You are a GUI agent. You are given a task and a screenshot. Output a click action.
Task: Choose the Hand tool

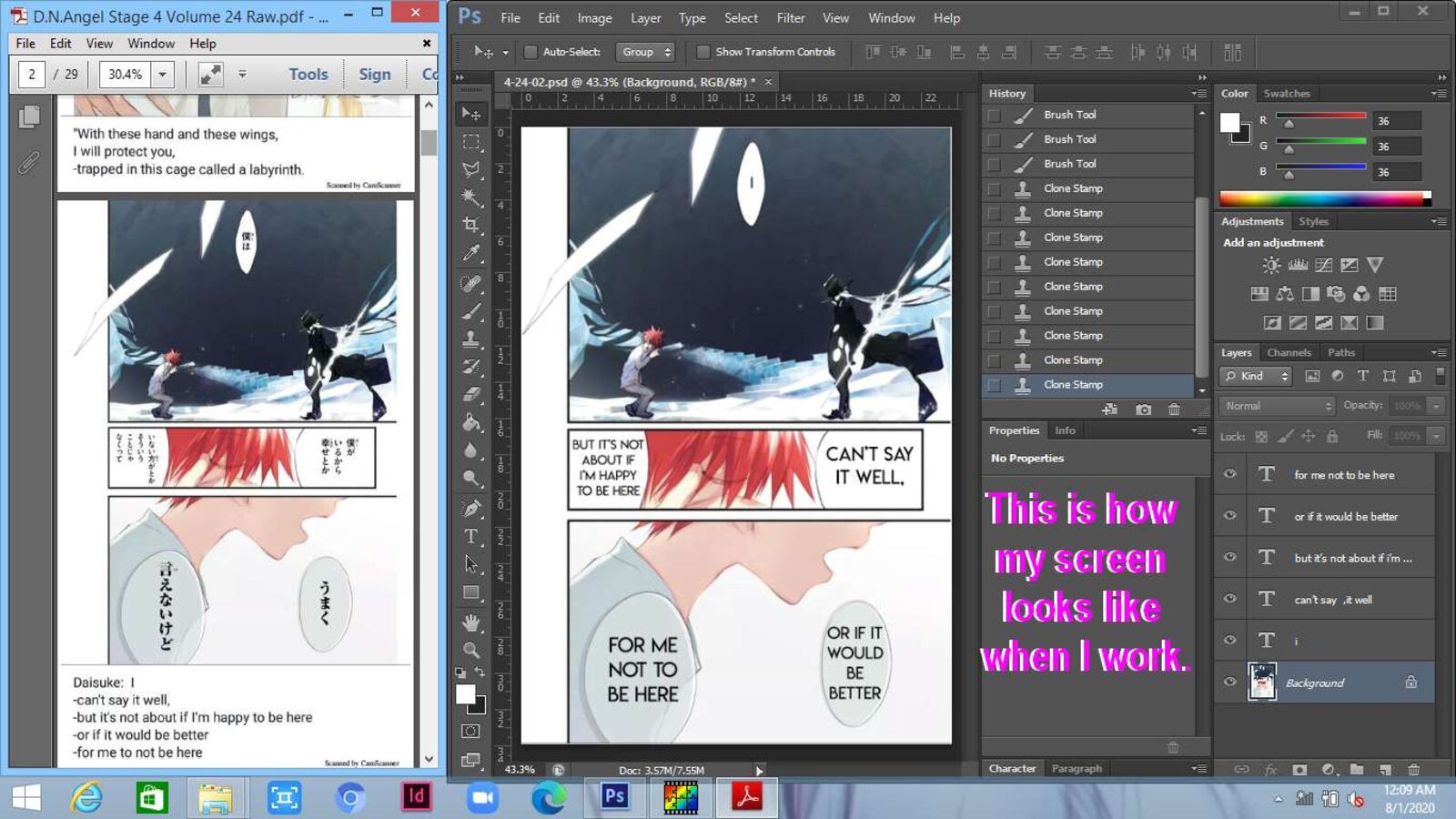coord(470,622)
